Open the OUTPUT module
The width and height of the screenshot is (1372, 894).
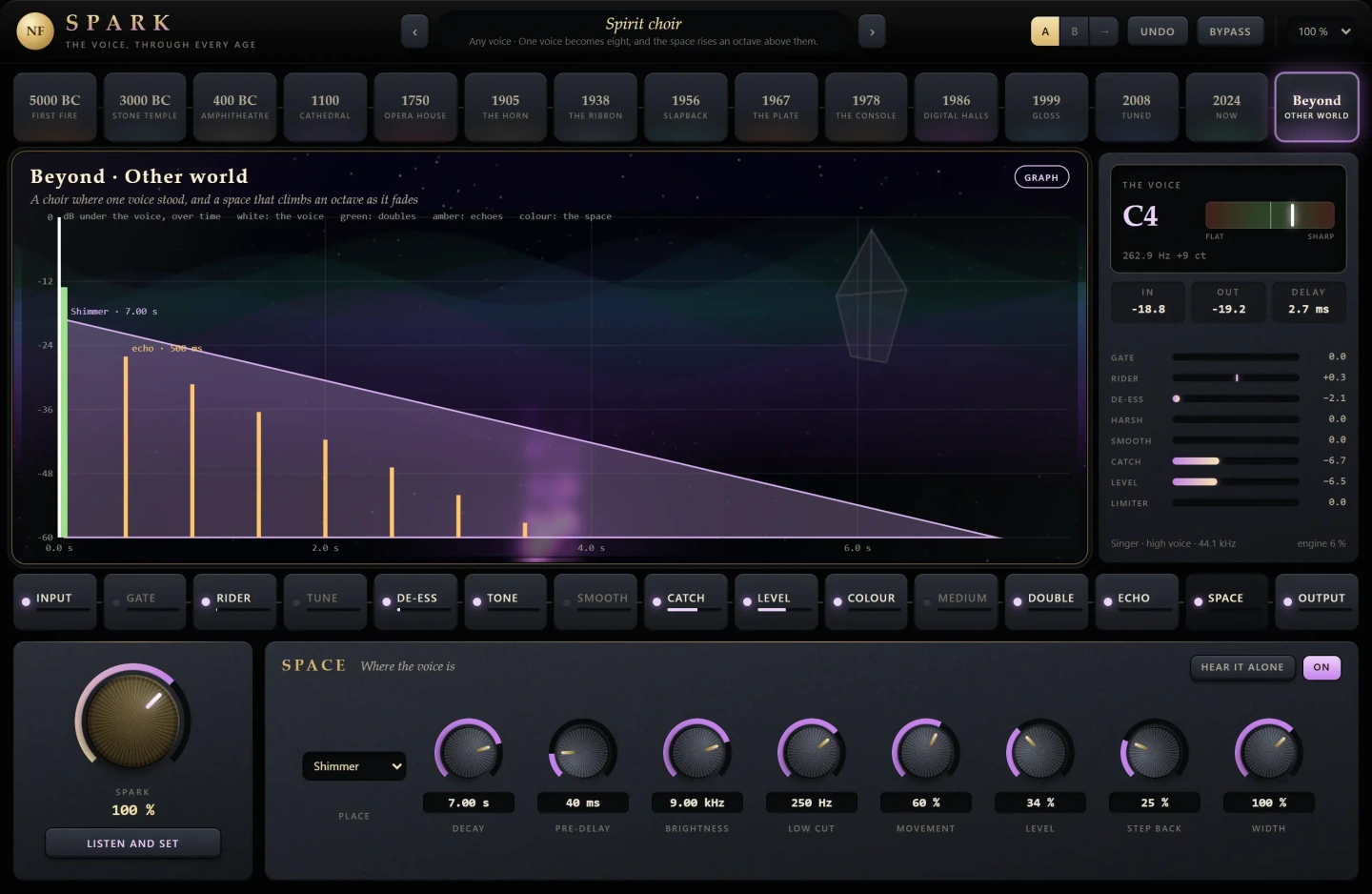click(x=1317, y=600)
